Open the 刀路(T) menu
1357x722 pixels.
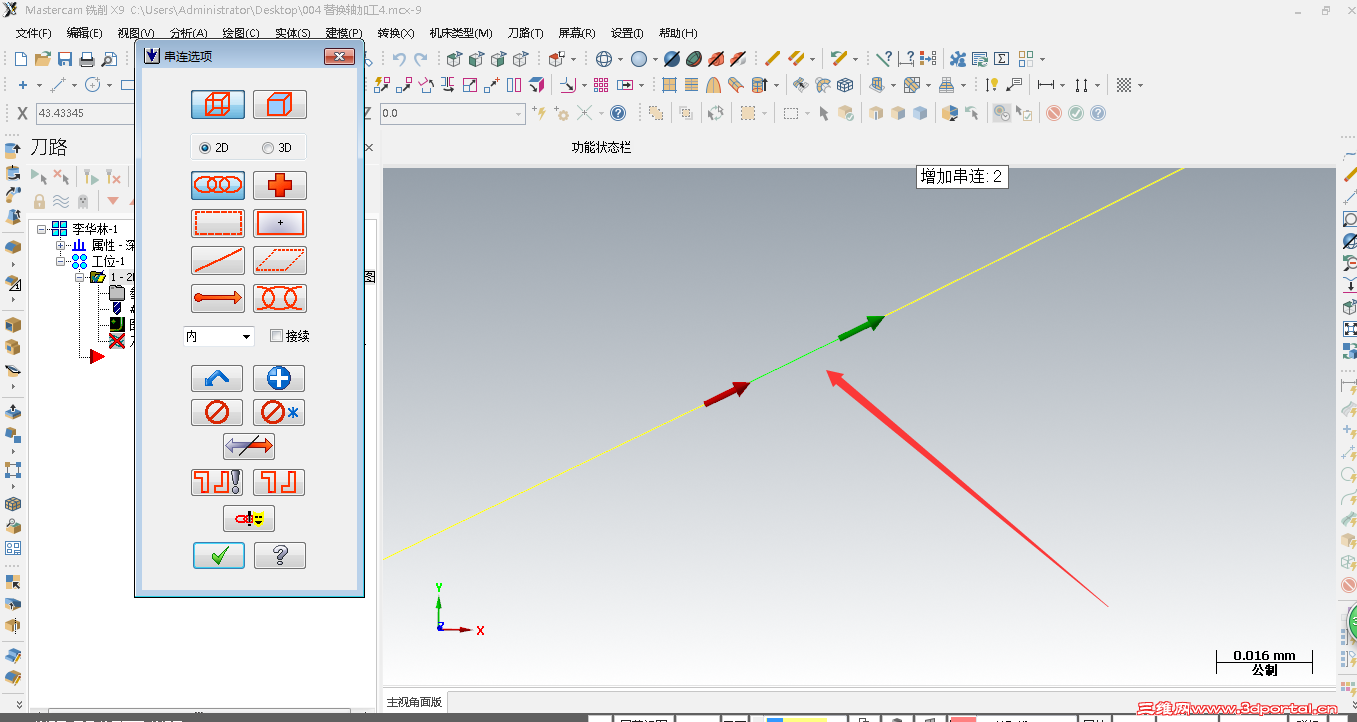pos(526,33)
